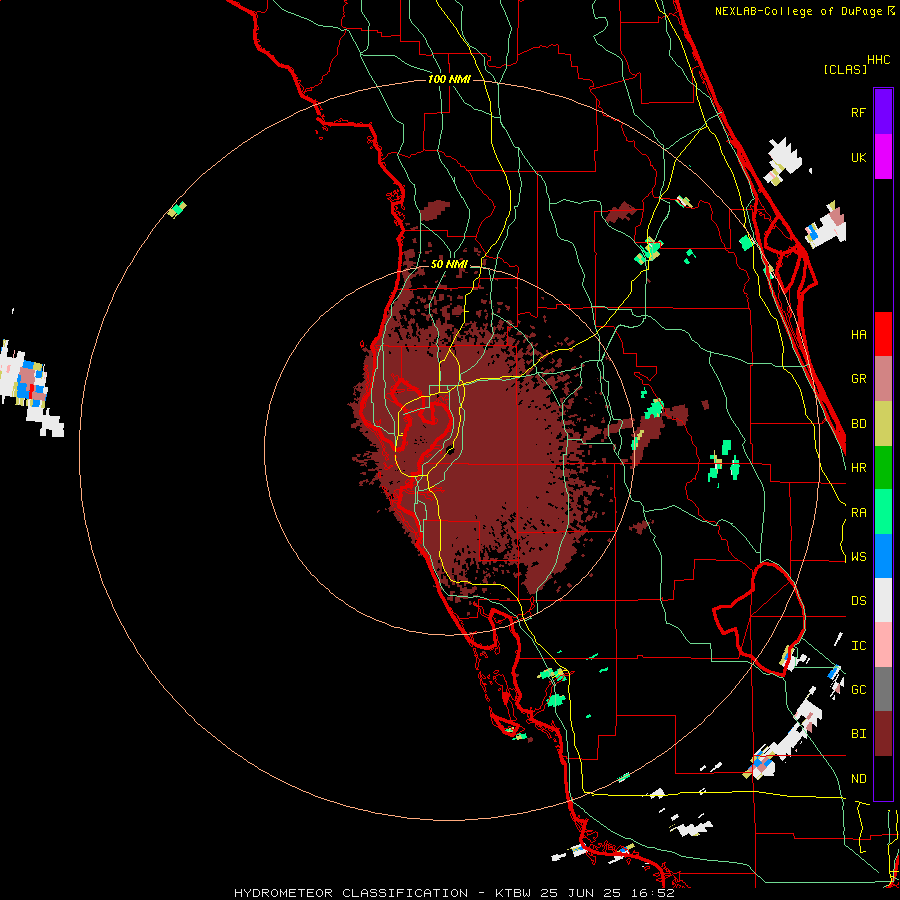Viewport: 900px width, 900px height.
Task: Click the RF legend label
Action: click(x=858, y=112)
